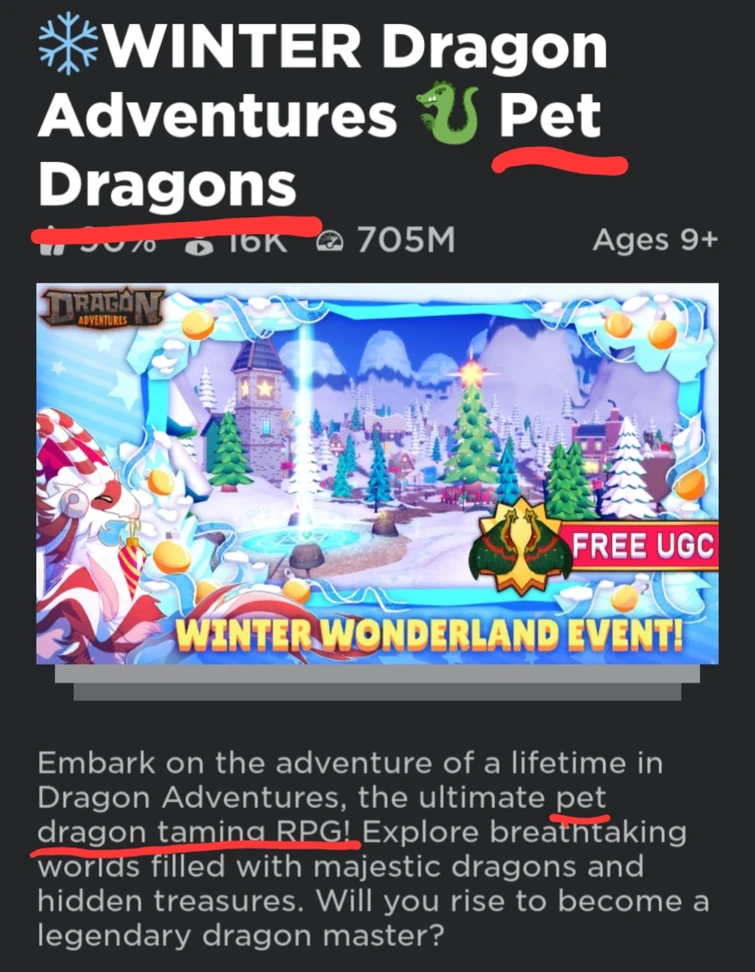Click the Ages 9+ rating label
Screen dimensions: 755x972
tap(655, 240)
